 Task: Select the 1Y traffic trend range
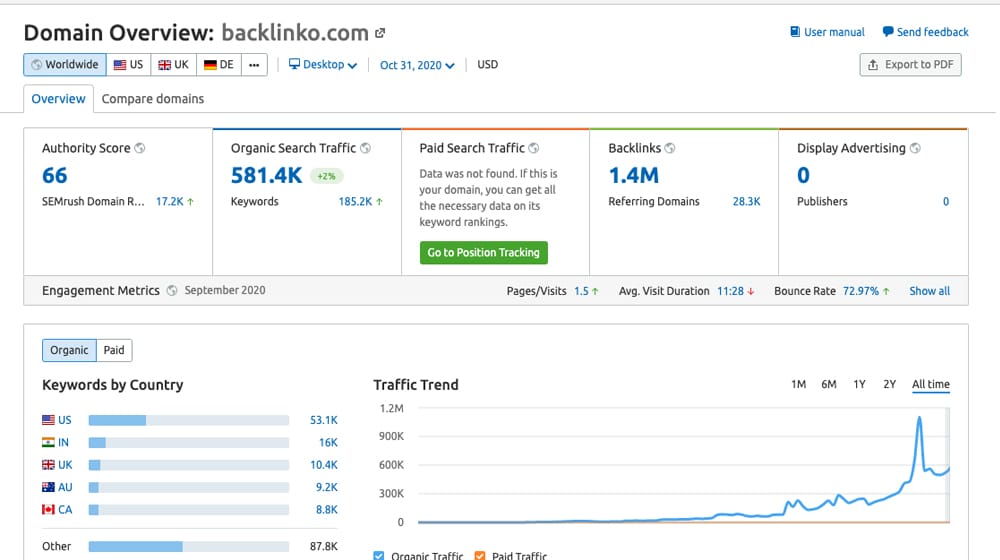(859, 384)
